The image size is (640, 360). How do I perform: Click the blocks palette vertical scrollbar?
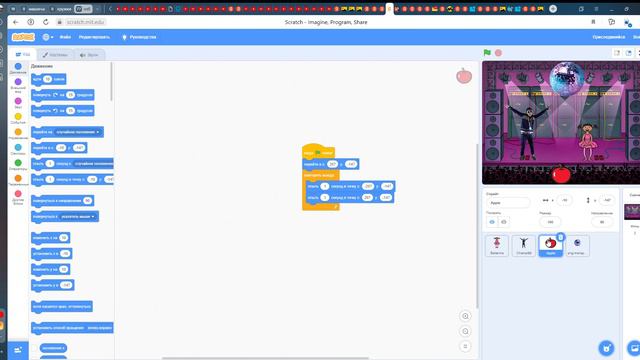tap(111, 82)
